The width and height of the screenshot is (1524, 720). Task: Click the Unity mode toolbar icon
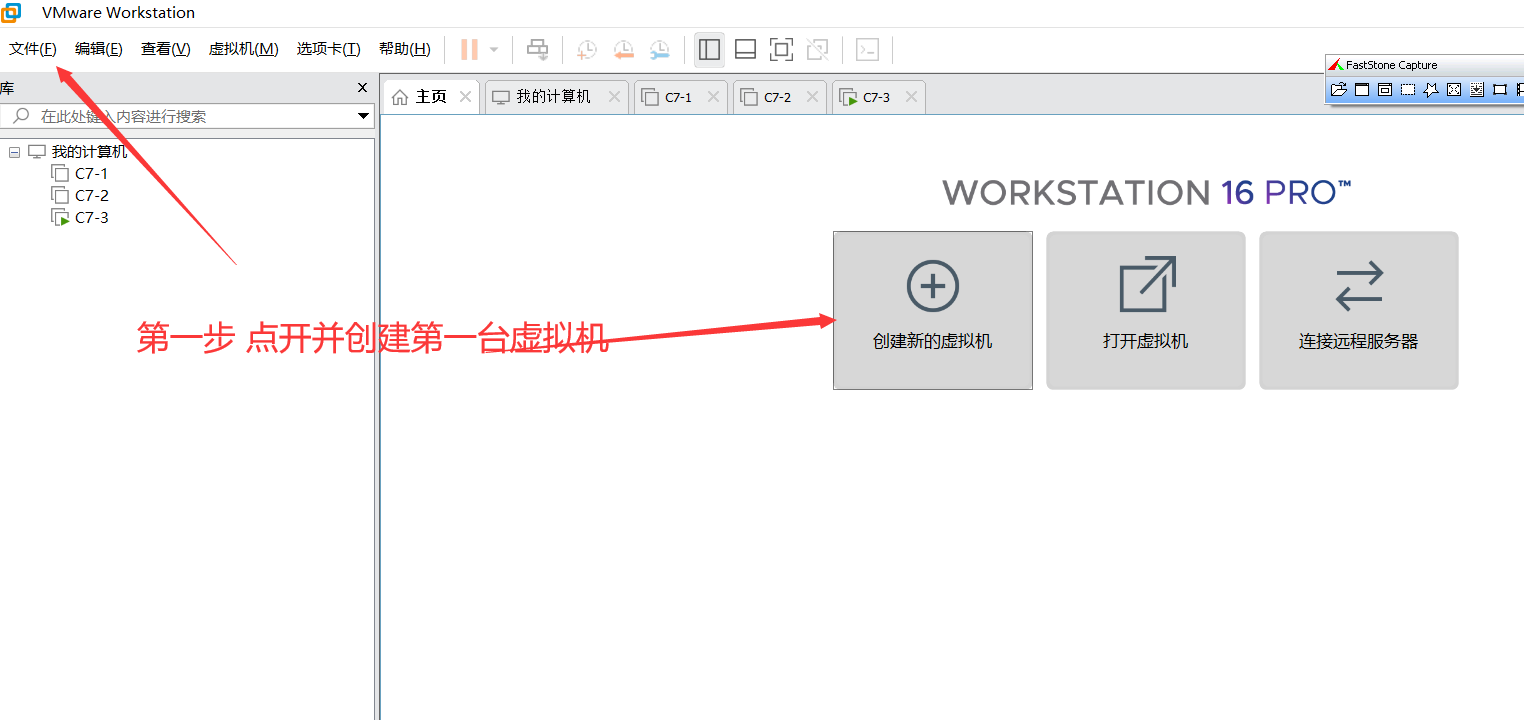click(817, 49)
